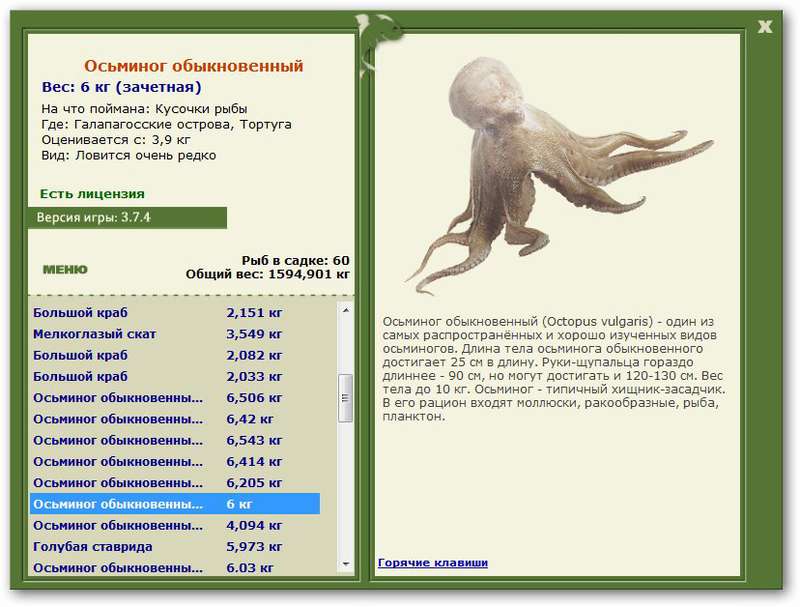Click the Octopus vulgaris description paragraph
Screen dimensions: 800x607
pyautogui.click(x=554, y=369)
